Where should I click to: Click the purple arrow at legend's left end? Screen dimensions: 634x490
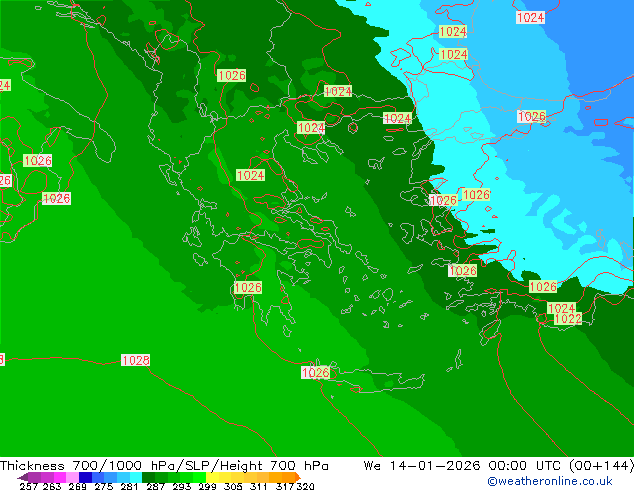tap(22, 477)
